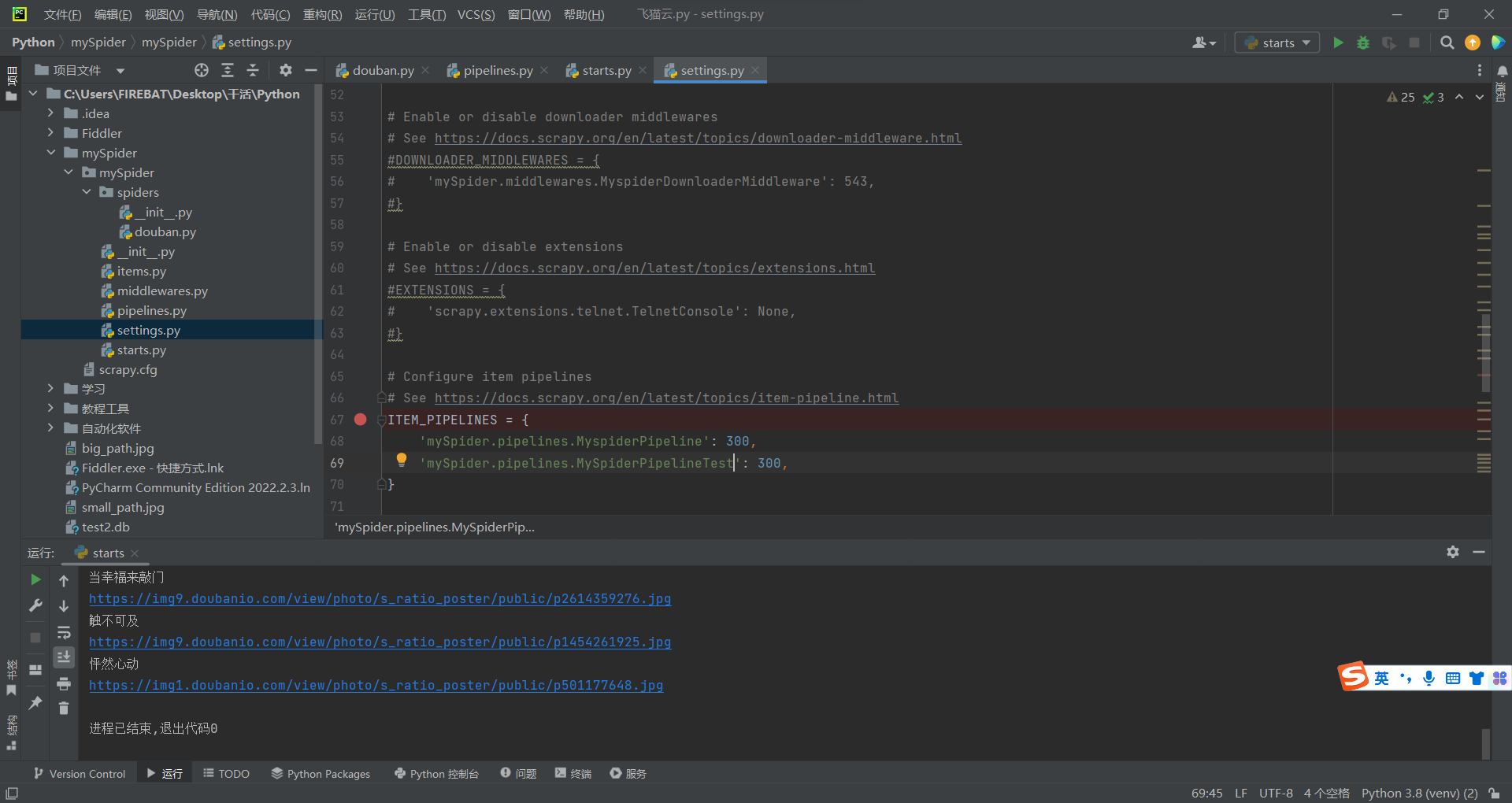This screenshot has width=1512, height=803.
Task: Jump to next highlighted problem arrow
Action: tap(1480, 97)
